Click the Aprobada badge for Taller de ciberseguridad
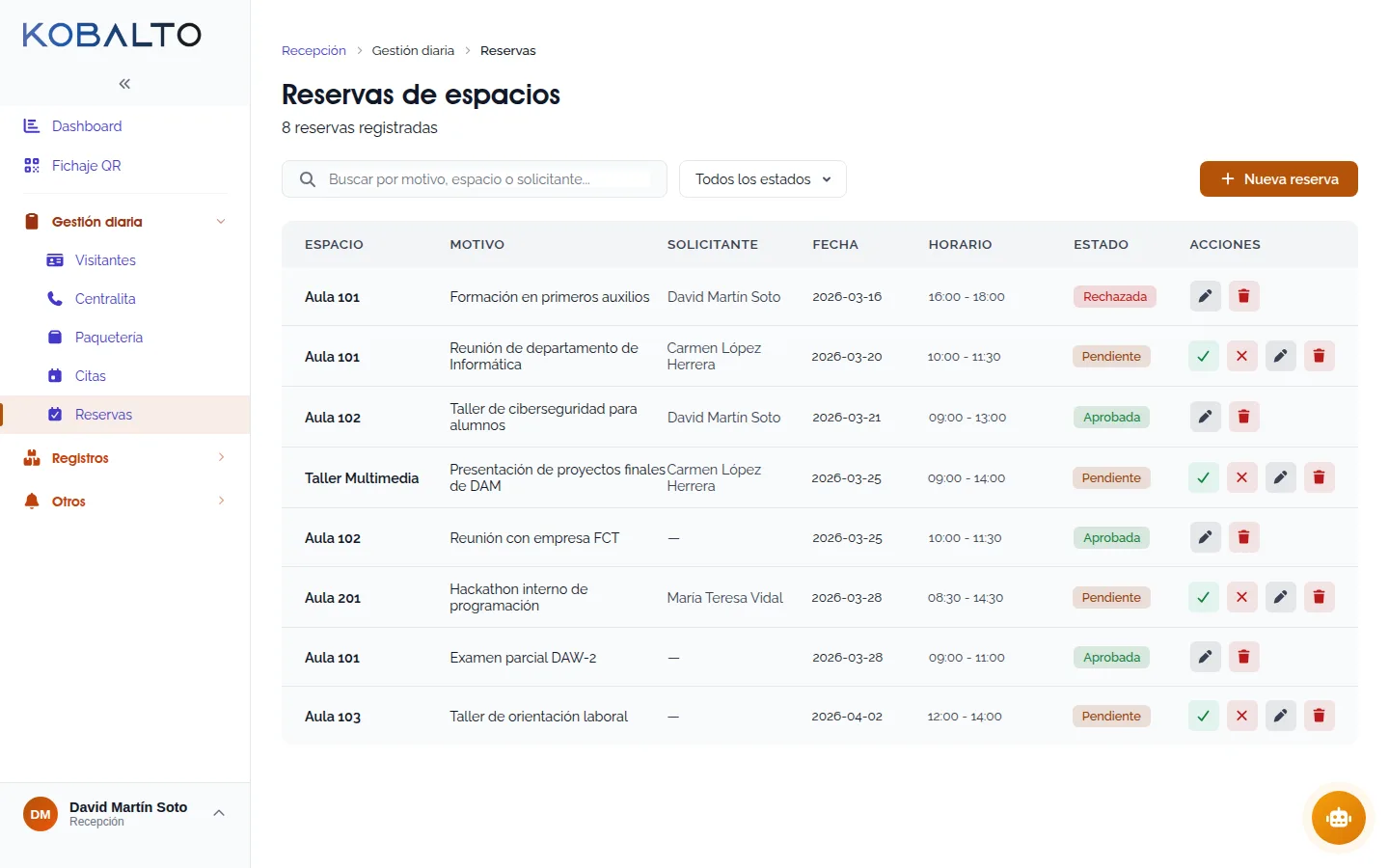The width and height of the screenshot is (1389, 868). (x=1111, y=417)
